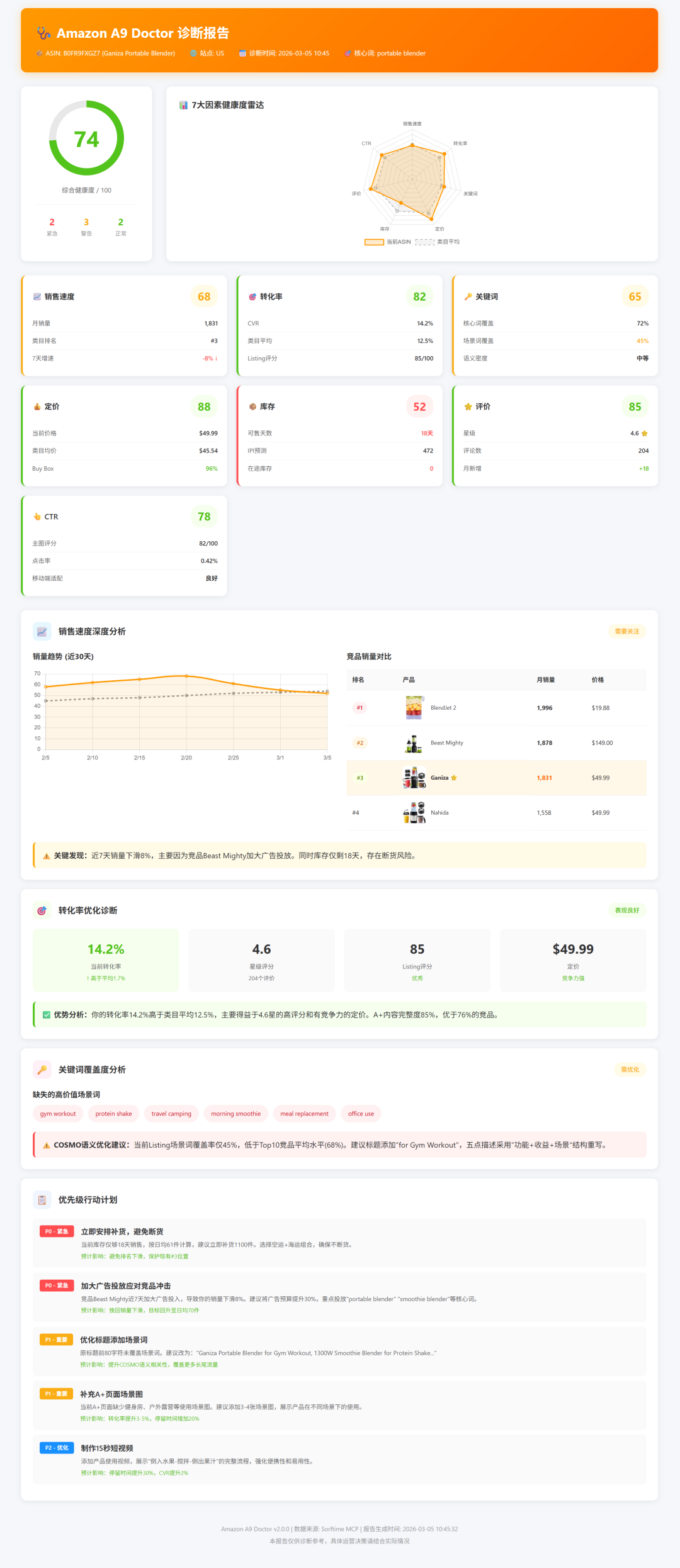Click the 月销量 column header
This screenshot has height=1568, width=680.
pos(545,680)
